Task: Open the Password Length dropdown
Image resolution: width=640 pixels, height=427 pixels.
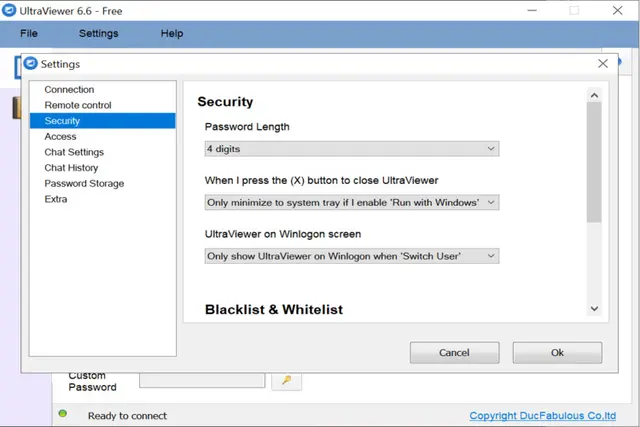Action: click(x=351, y=149)
